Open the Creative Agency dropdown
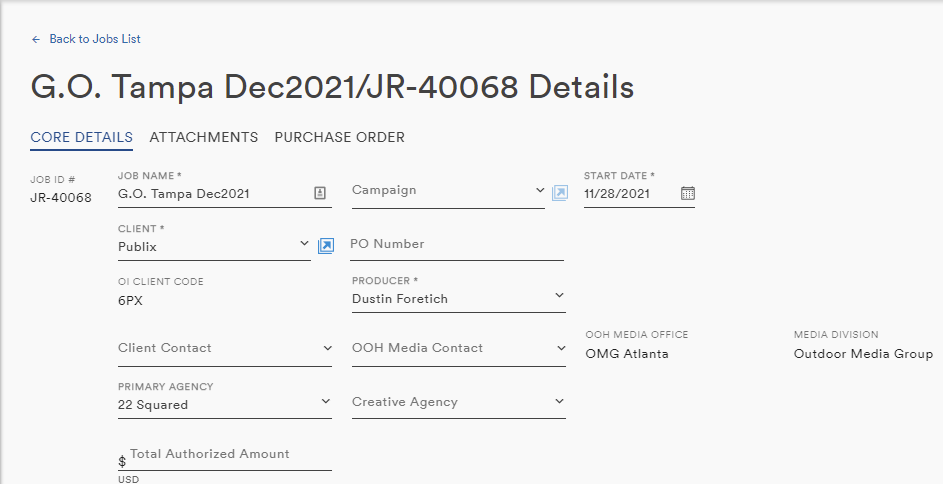 coord(458,402)
